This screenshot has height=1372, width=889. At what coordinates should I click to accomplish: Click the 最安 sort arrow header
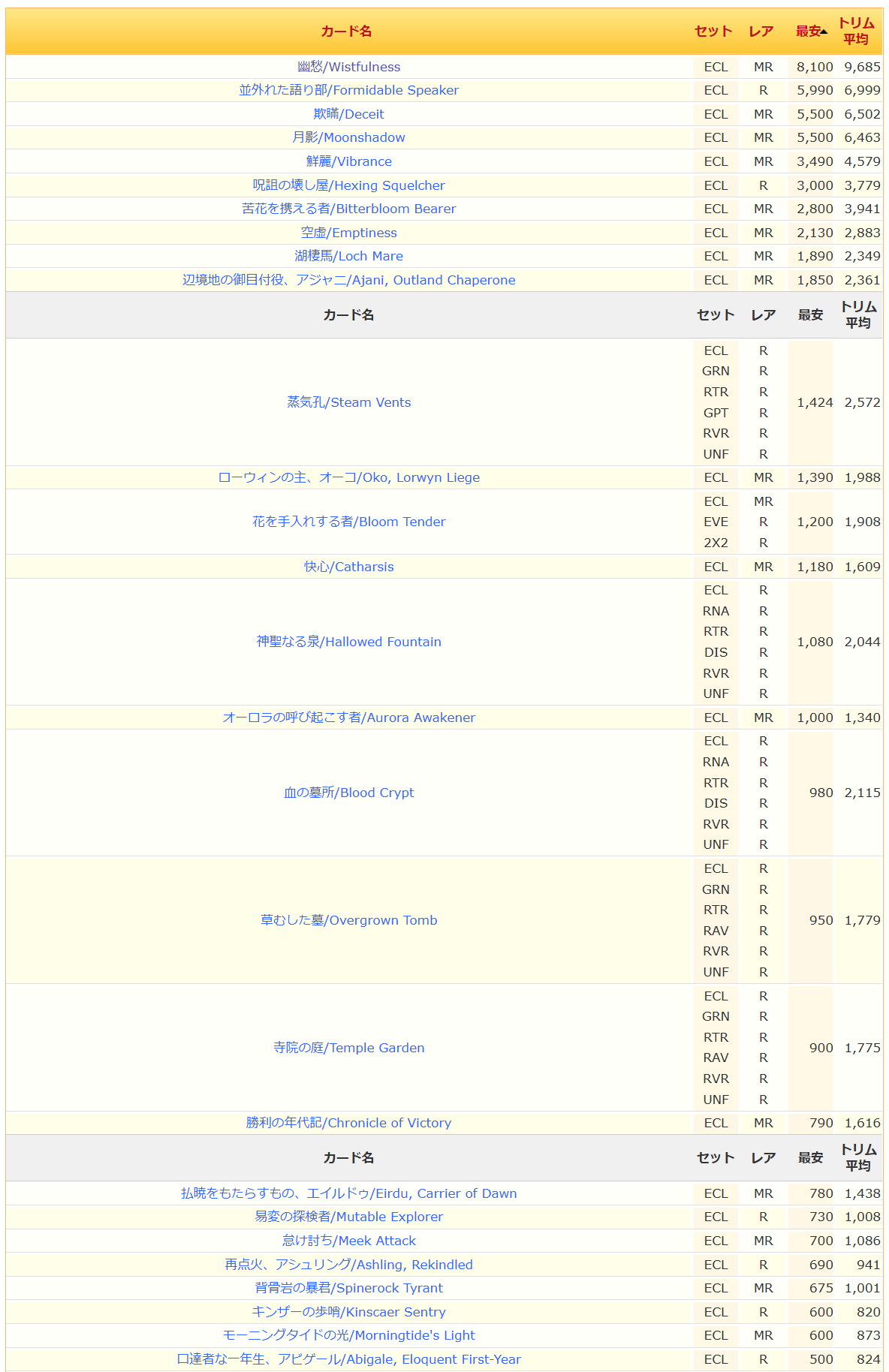812,32
